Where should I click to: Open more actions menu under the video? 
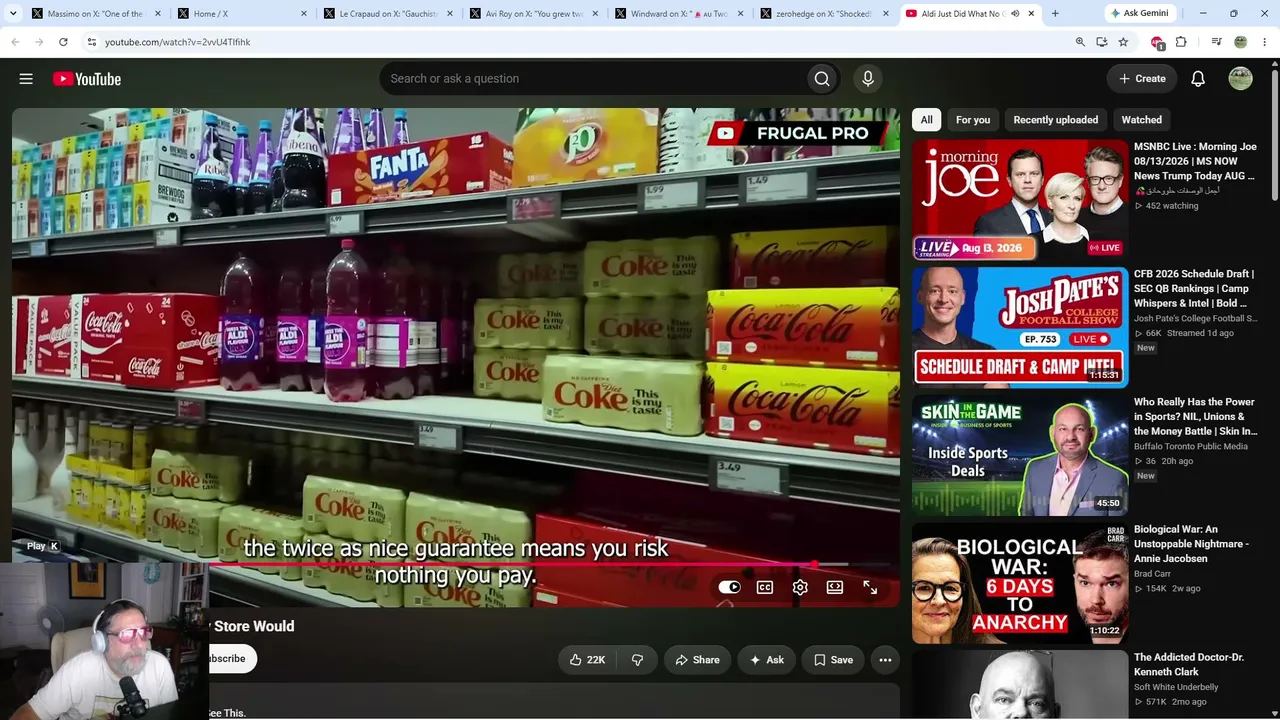tap(885, 660)
